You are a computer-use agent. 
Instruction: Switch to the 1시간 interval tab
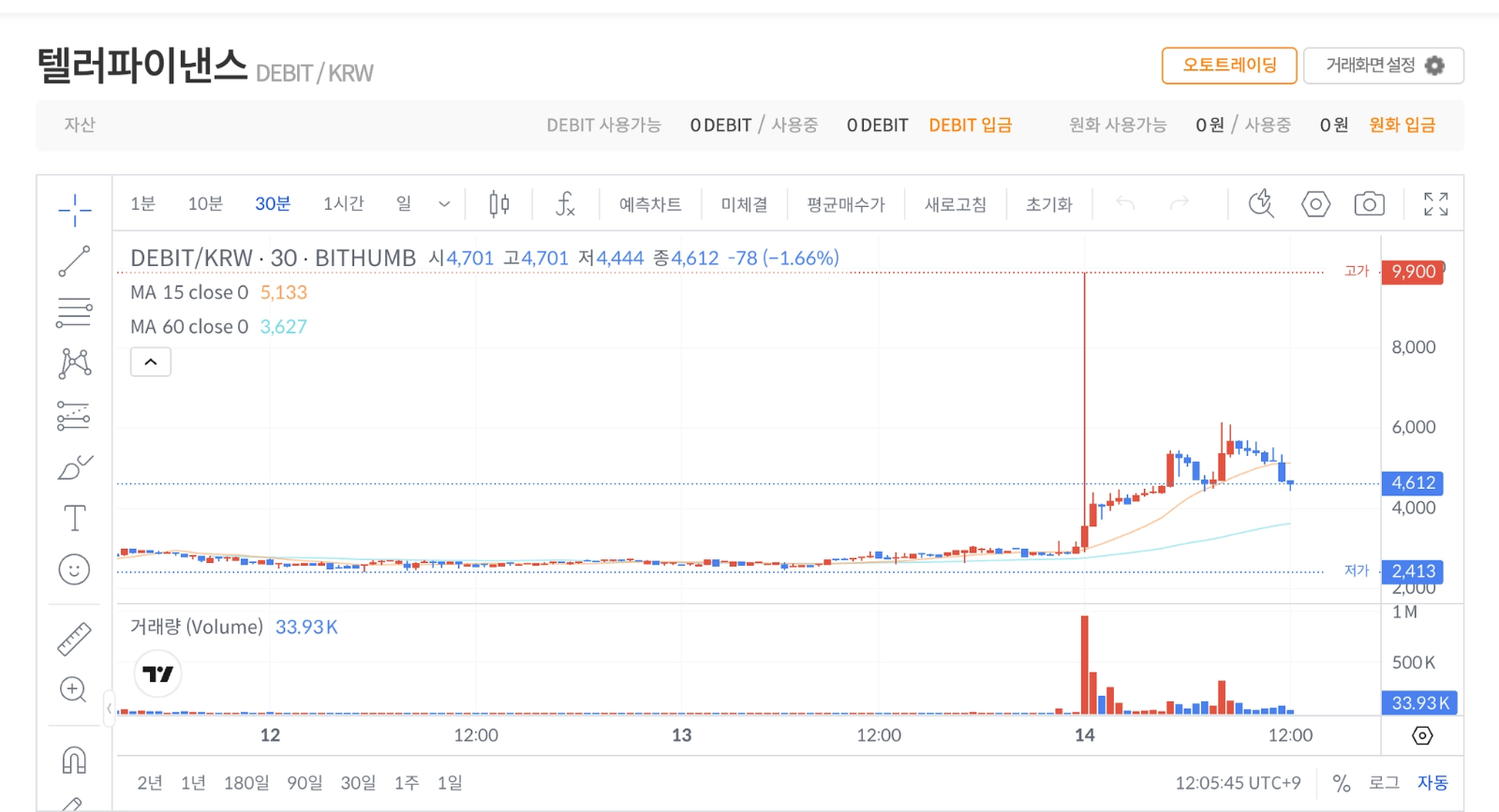pyautogui.click(x=343, y=203)
